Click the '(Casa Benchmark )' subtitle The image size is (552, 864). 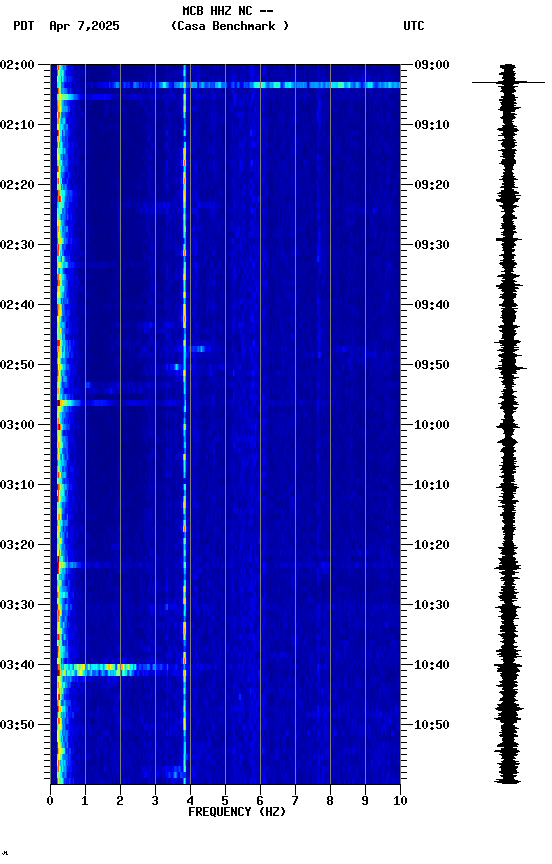(229, 25)
